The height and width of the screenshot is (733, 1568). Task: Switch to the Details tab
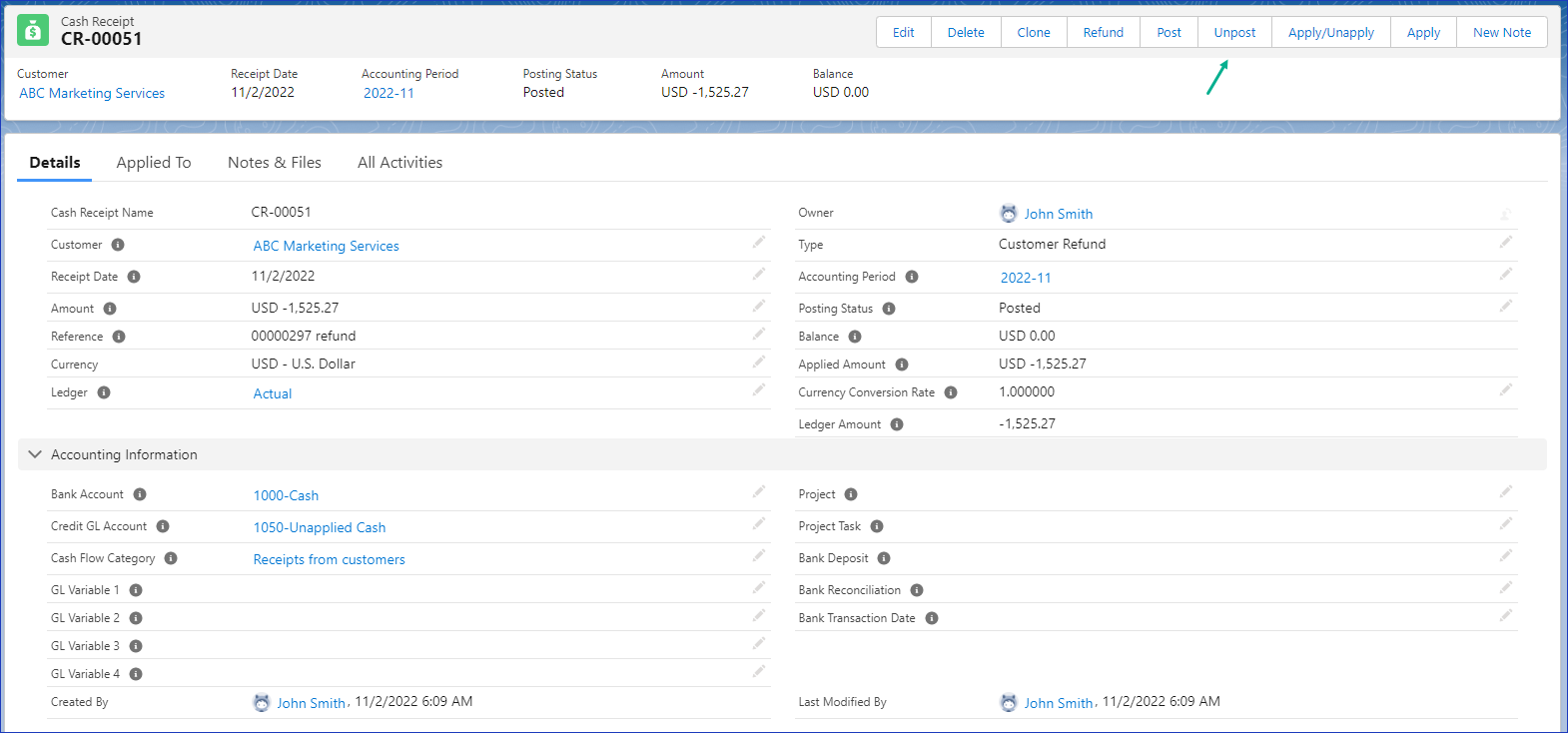[x=55, y=162]
